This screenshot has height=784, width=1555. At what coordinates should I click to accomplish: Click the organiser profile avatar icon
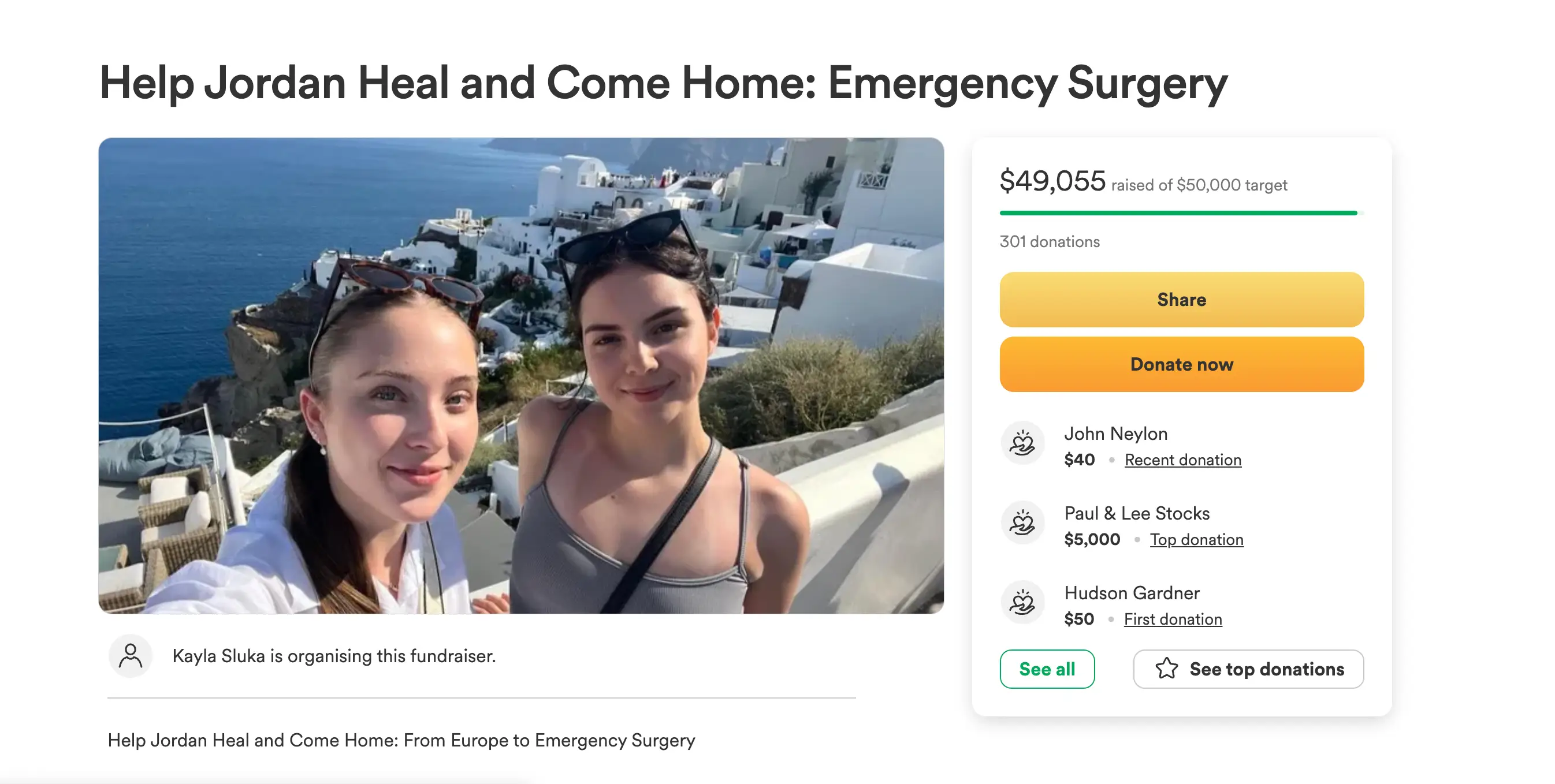(131, 655)
